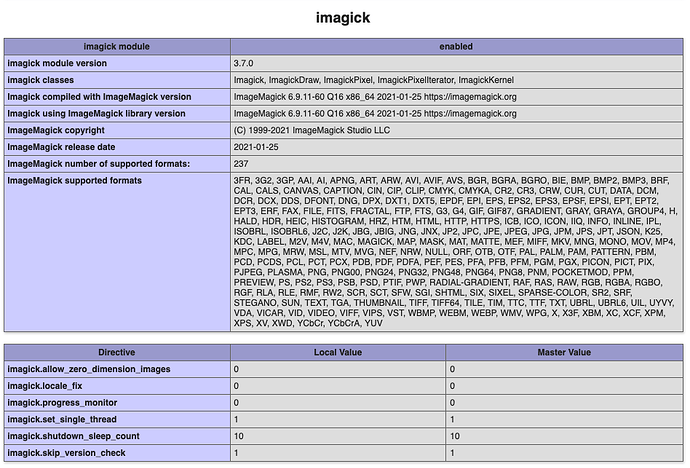Click the imagick page heading
Screen dimensions: 690x468
(344, 17)
